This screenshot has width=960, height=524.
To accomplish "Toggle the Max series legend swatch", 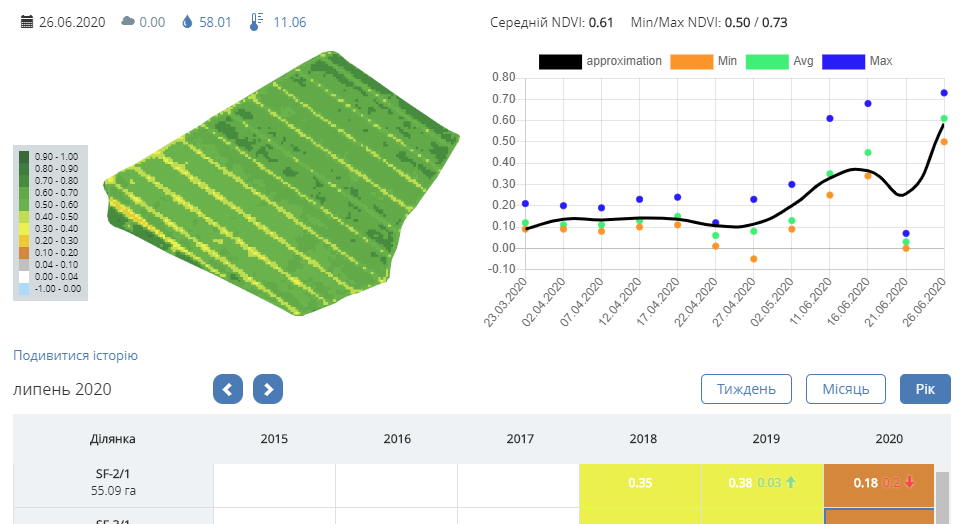I will point(843,61).
